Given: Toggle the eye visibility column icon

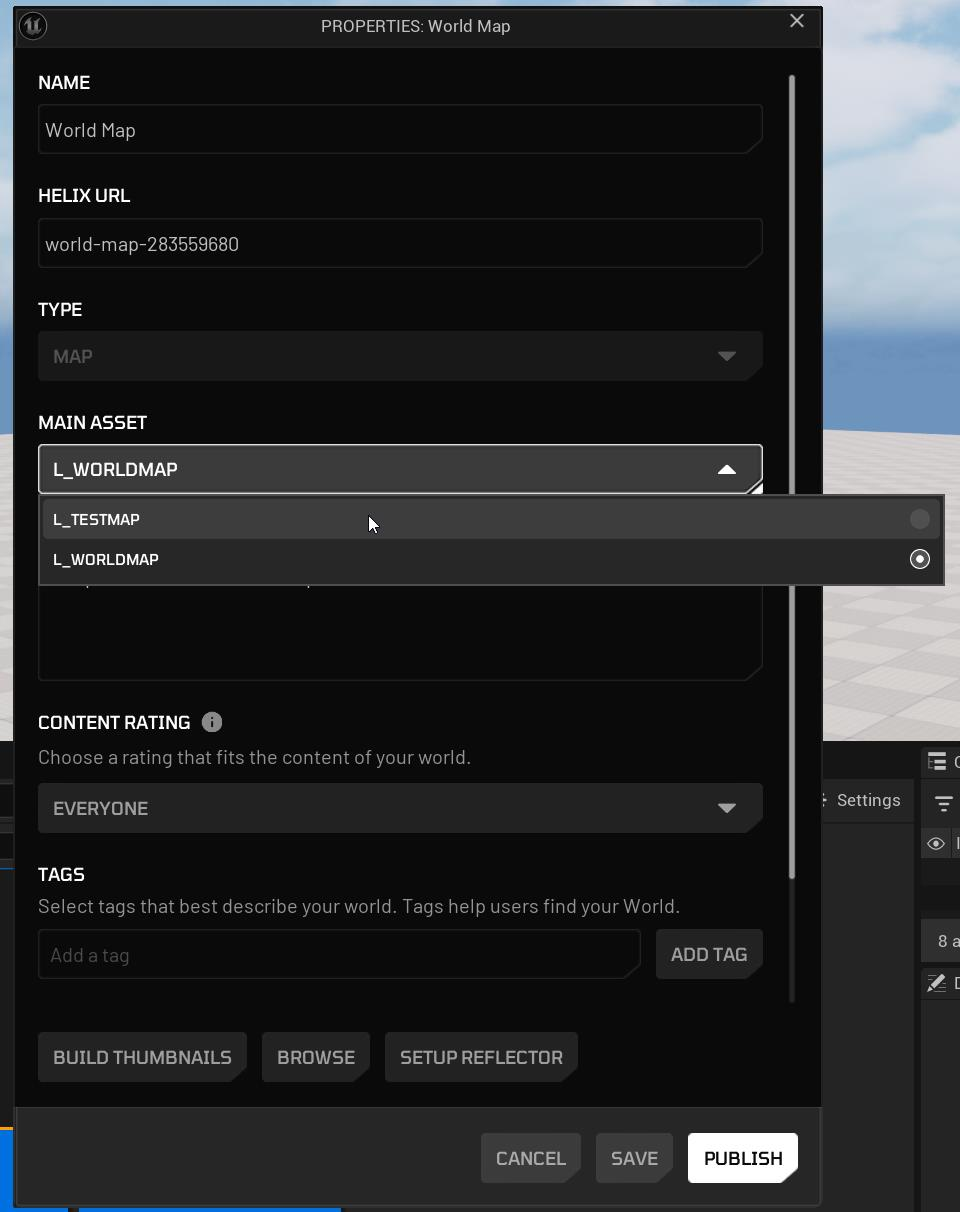Looking at the screenshot, I should coord(936,844).
